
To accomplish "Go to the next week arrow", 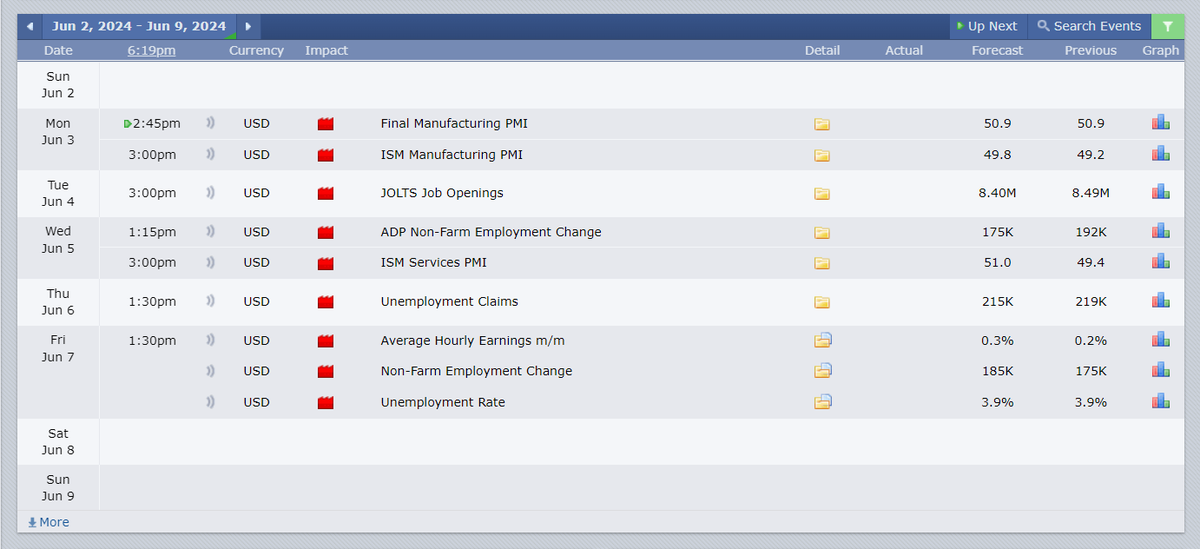I will click(248, 26).
